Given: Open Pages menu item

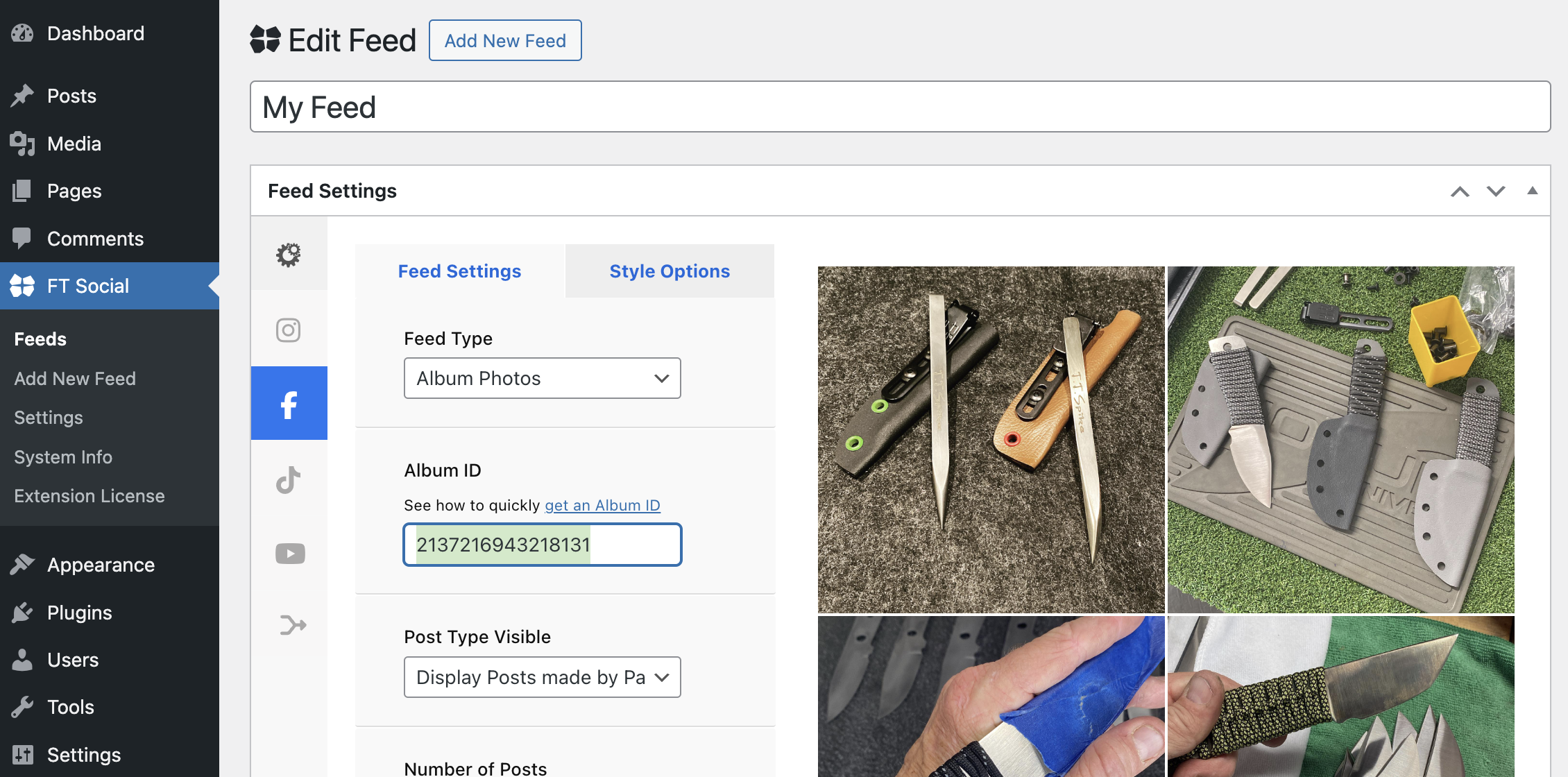Looking at the screenshot, I should pos(110,191).
